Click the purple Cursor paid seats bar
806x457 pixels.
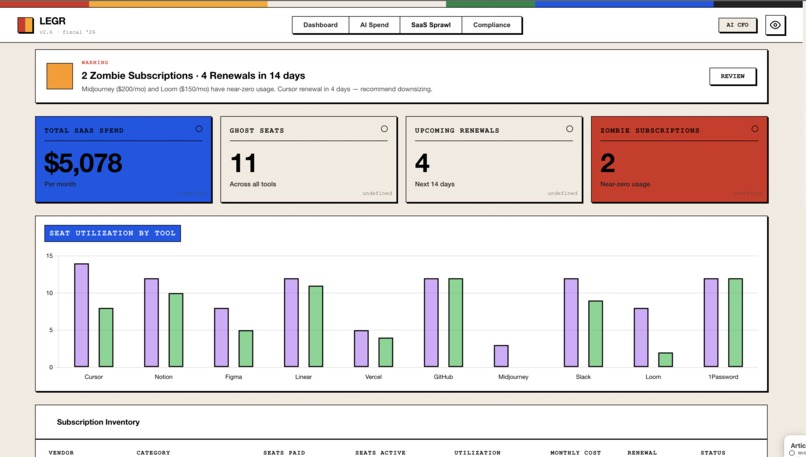(81, 315)
